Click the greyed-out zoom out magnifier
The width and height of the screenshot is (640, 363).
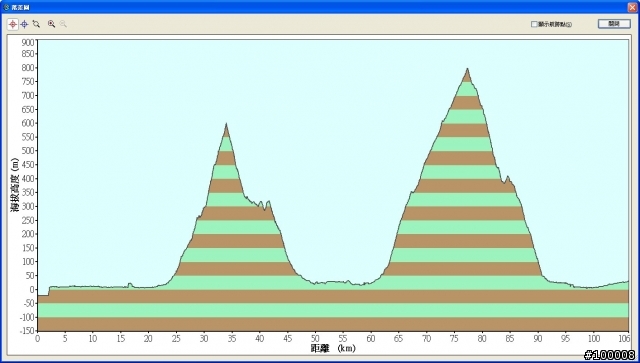coord(63,24)
